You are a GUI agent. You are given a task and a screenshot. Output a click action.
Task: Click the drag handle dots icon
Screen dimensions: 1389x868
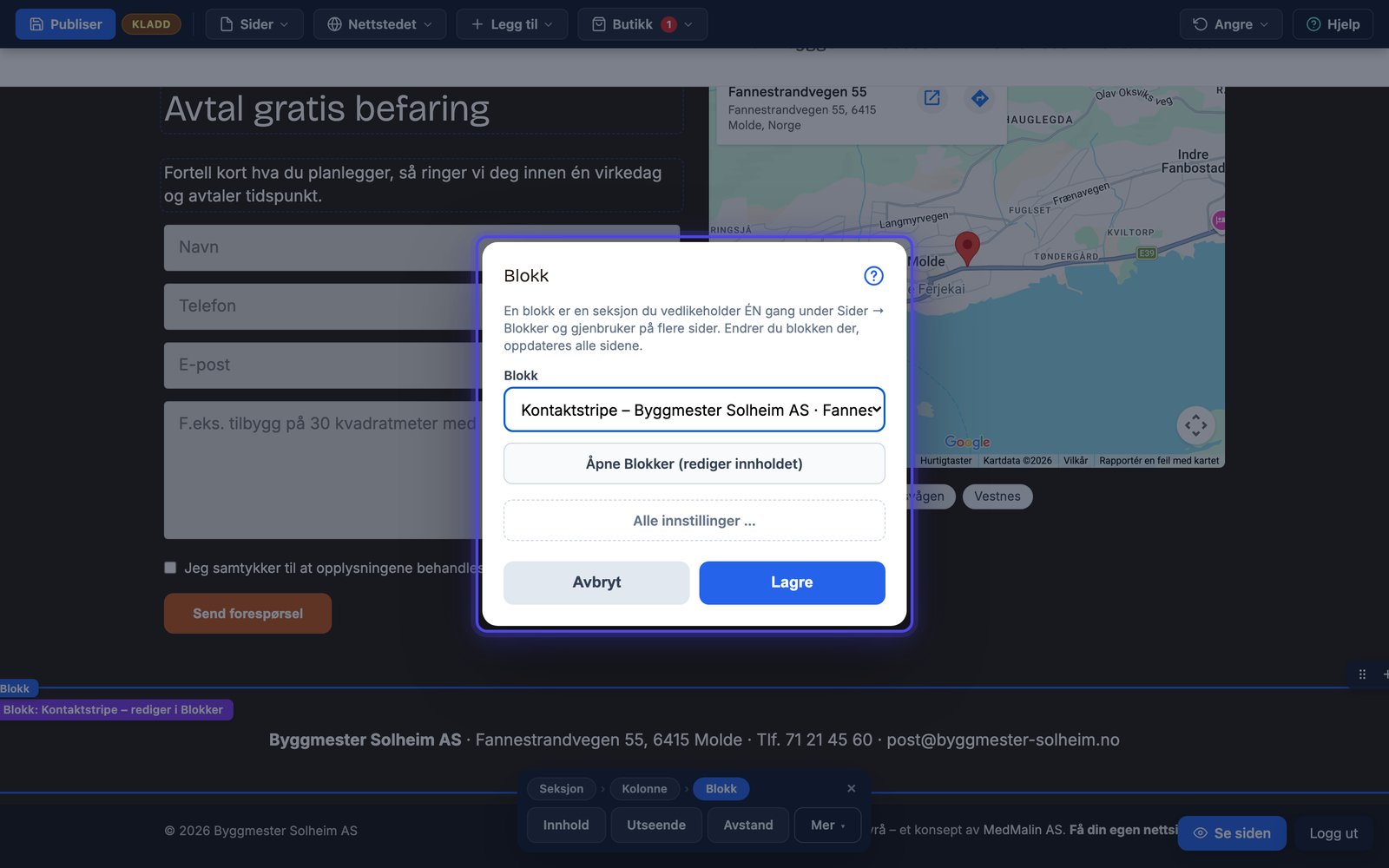1362,674
